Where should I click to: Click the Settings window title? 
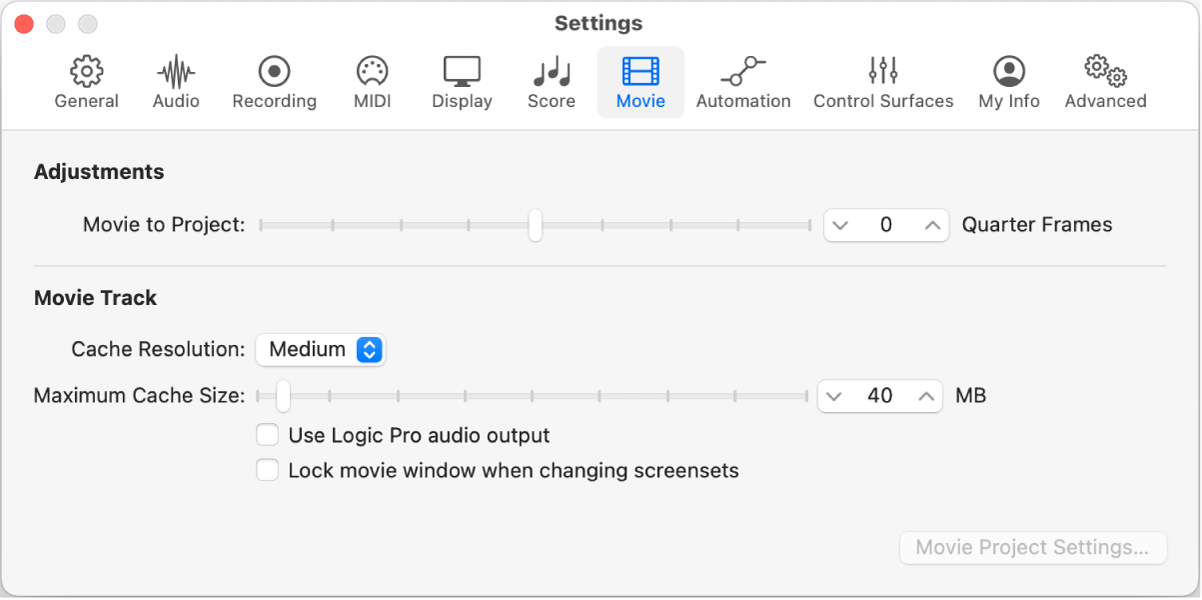(599, 23)
